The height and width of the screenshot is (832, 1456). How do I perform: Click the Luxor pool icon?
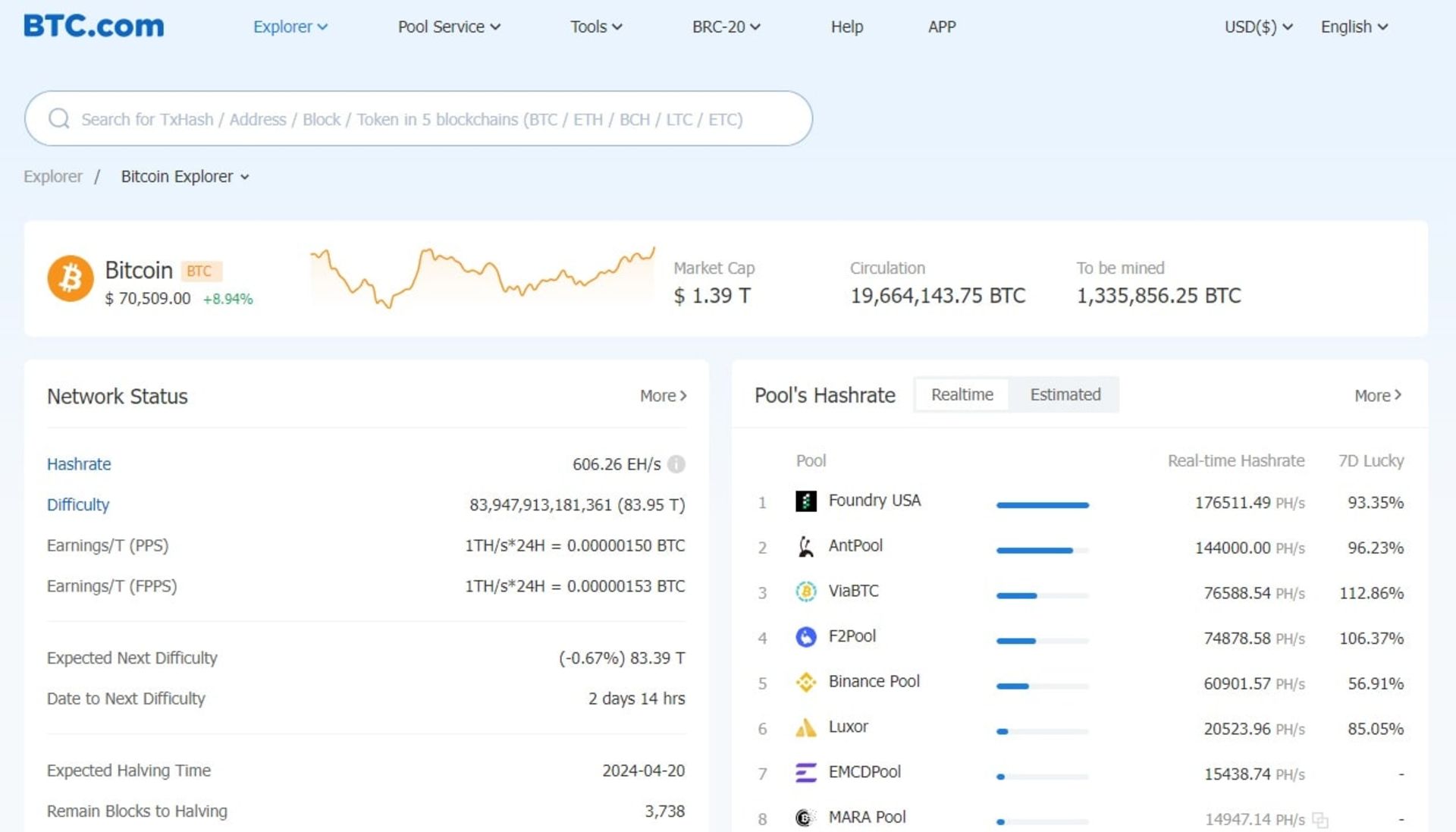click(x=805, y=727)
